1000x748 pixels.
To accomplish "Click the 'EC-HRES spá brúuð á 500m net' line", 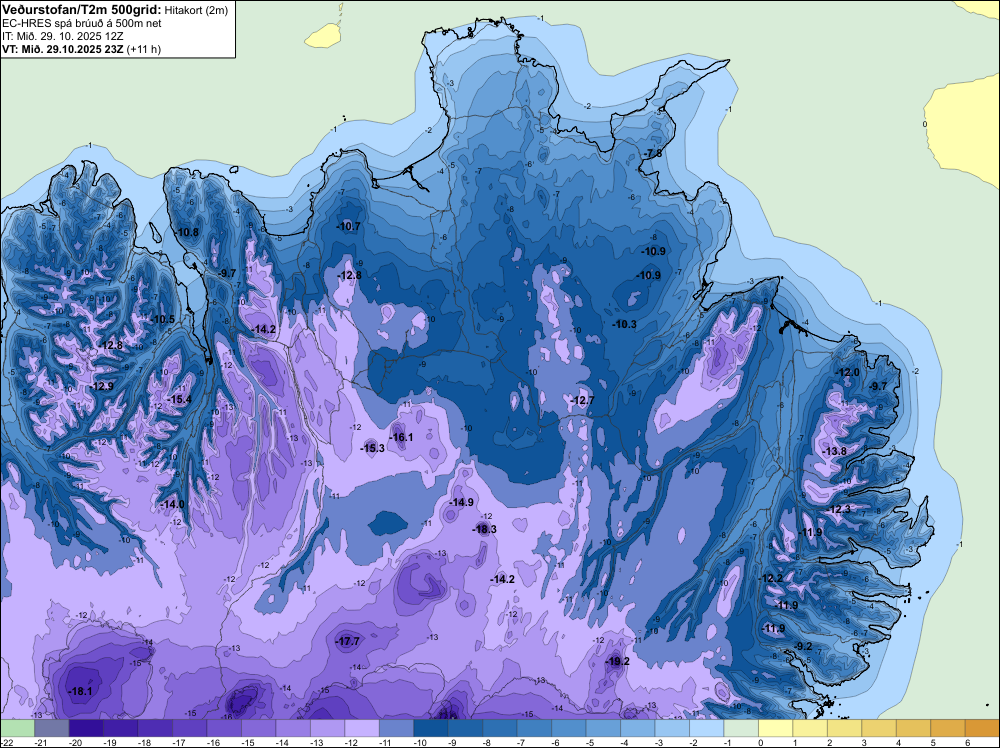I will (82, 24).
